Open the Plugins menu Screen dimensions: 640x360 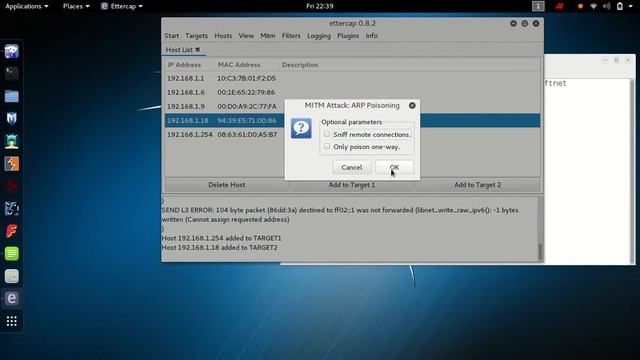coord(348,36)
